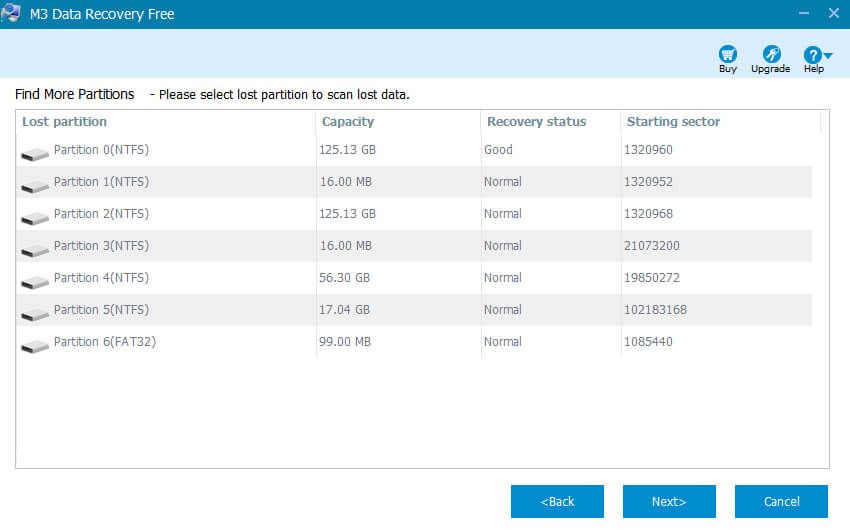Select the drive icon for Partition 3
850x532 pixels.
tap(35, 251)
